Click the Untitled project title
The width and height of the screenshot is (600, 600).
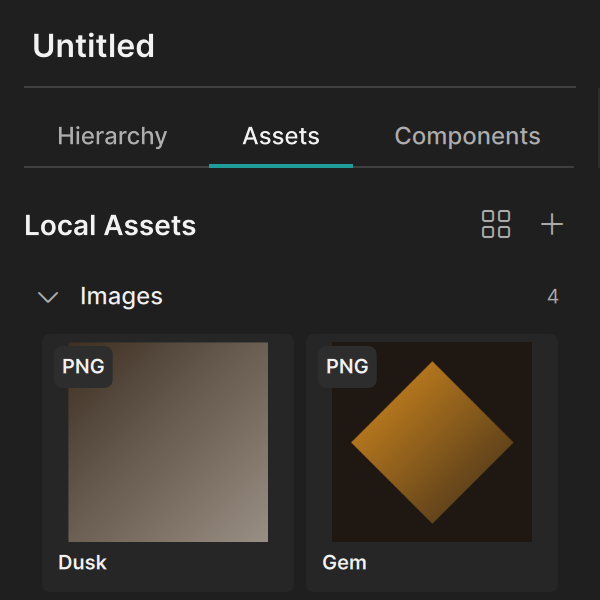coord(93,46)
